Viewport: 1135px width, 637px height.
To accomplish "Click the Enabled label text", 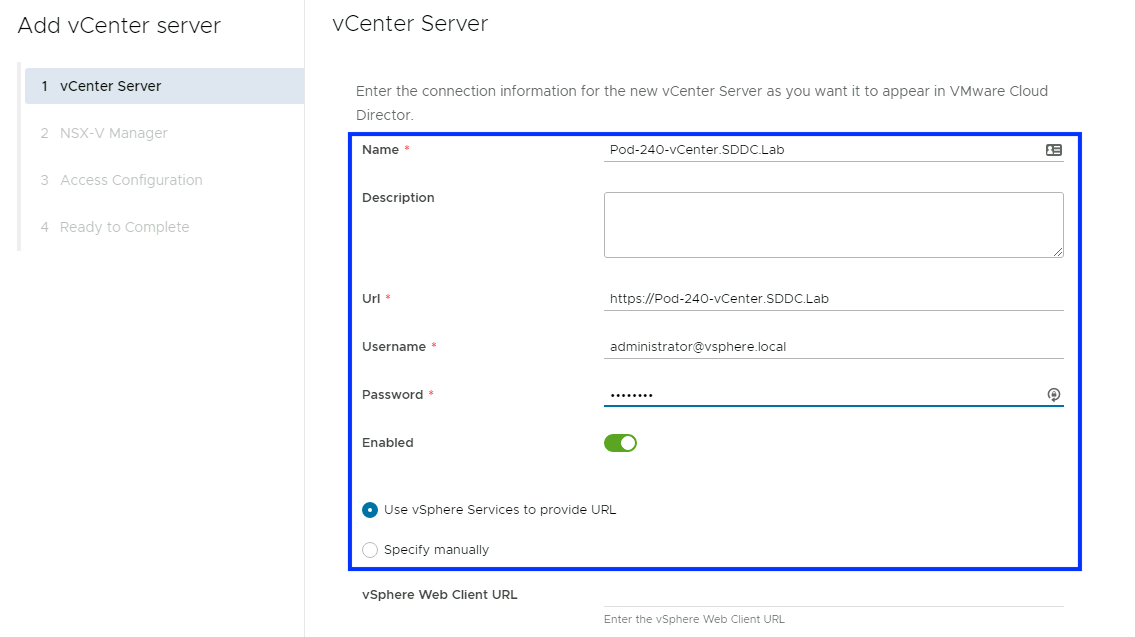I will (x=388, y=443).
